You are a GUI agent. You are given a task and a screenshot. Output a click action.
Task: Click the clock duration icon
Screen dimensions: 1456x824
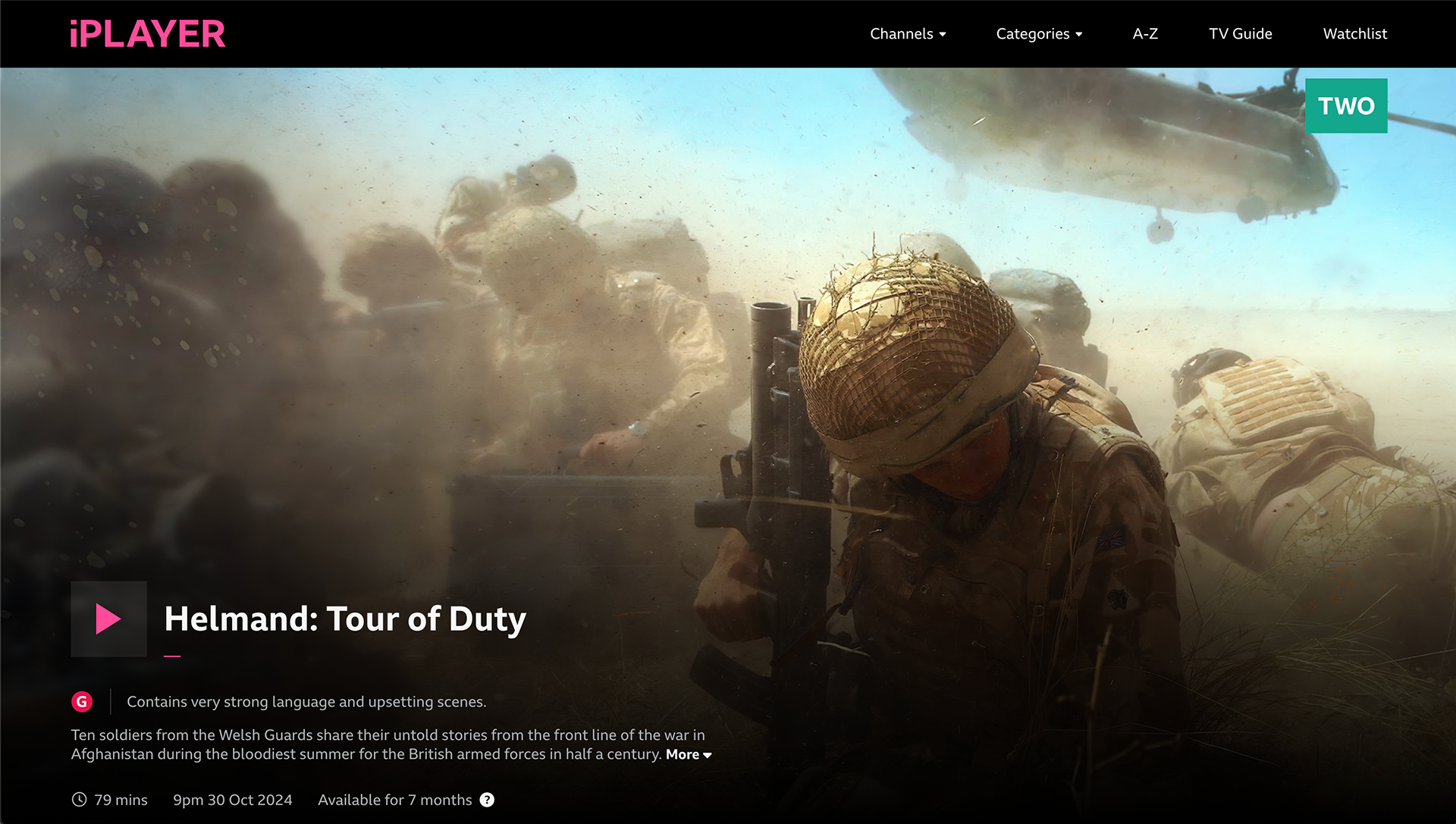tap(79, 800)
